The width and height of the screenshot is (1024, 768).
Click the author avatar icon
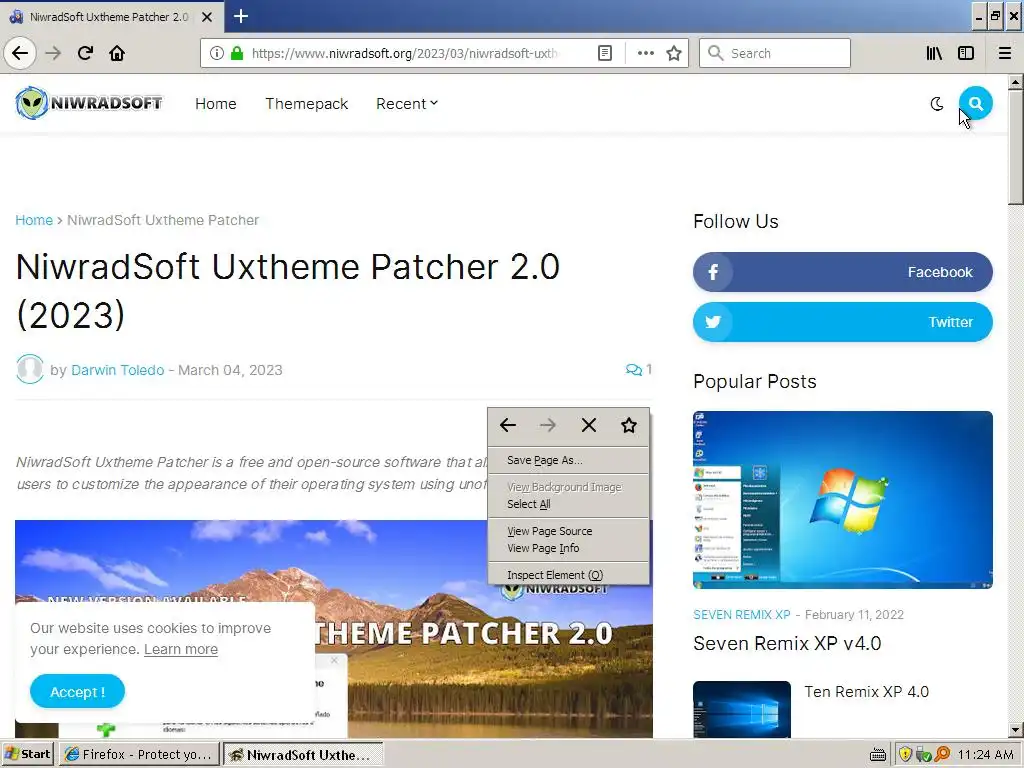(29, 369)
